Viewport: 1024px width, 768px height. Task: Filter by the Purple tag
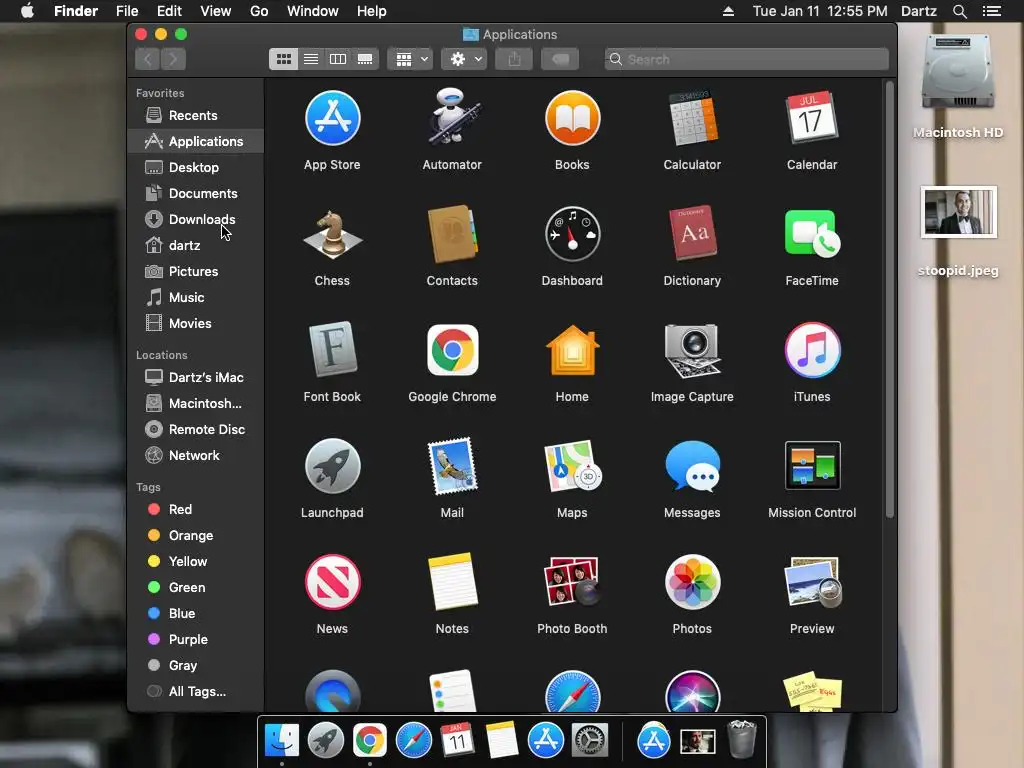[x=196, y=640]
